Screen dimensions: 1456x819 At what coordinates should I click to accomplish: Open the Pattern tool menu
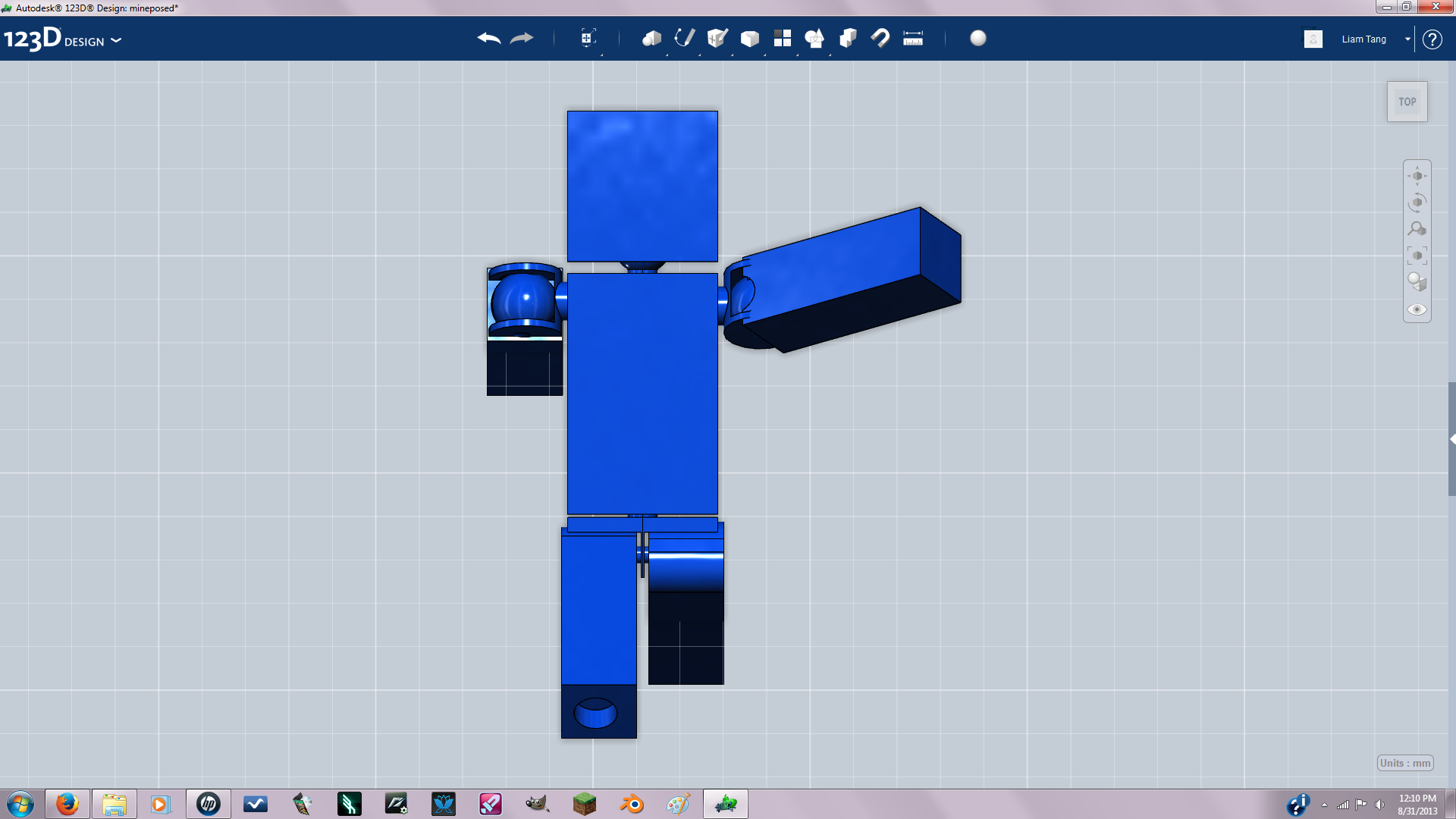click(x=783, y=38)
